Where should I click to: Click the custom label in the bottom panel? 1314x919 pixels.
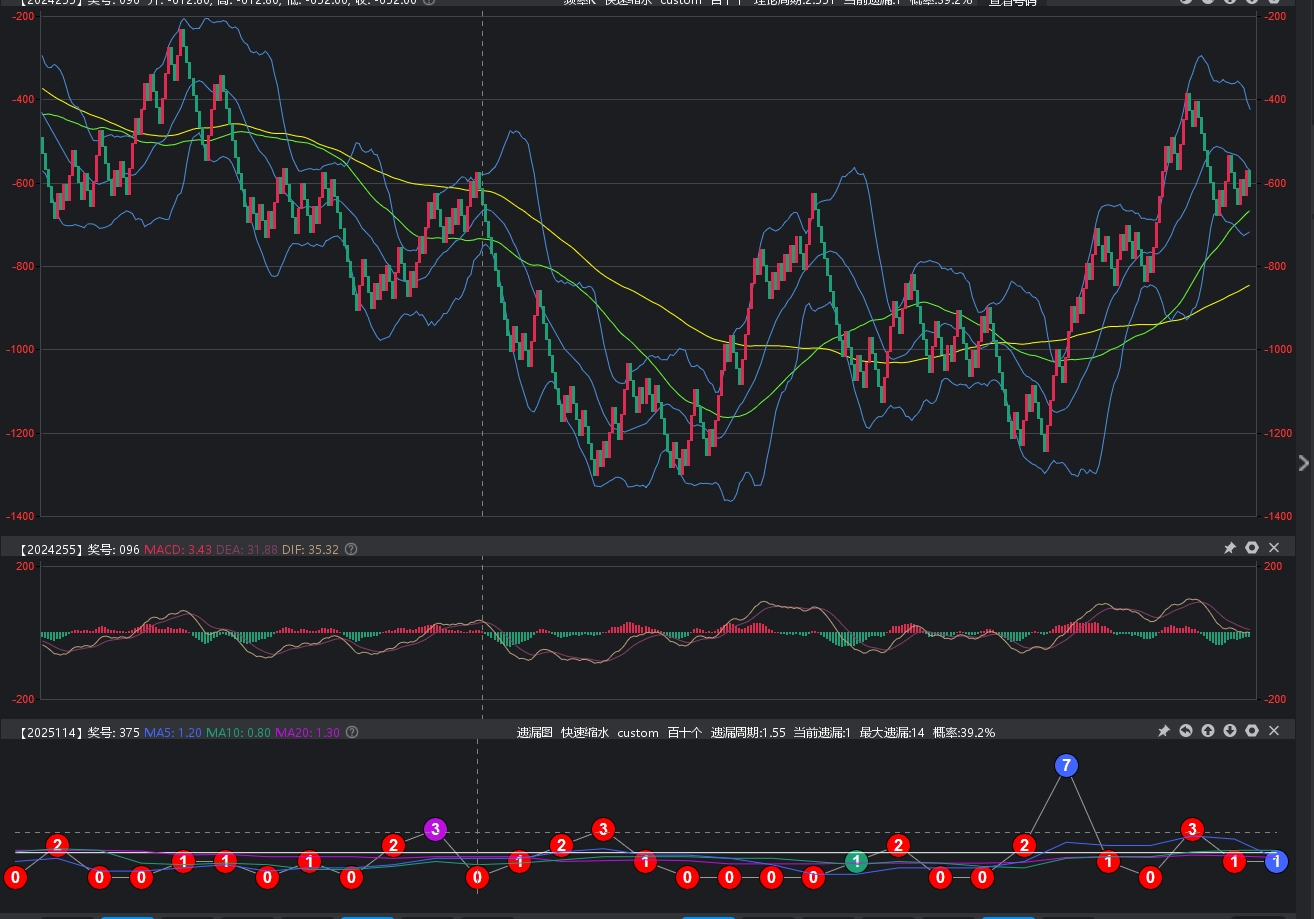click(x=638, y=733)
